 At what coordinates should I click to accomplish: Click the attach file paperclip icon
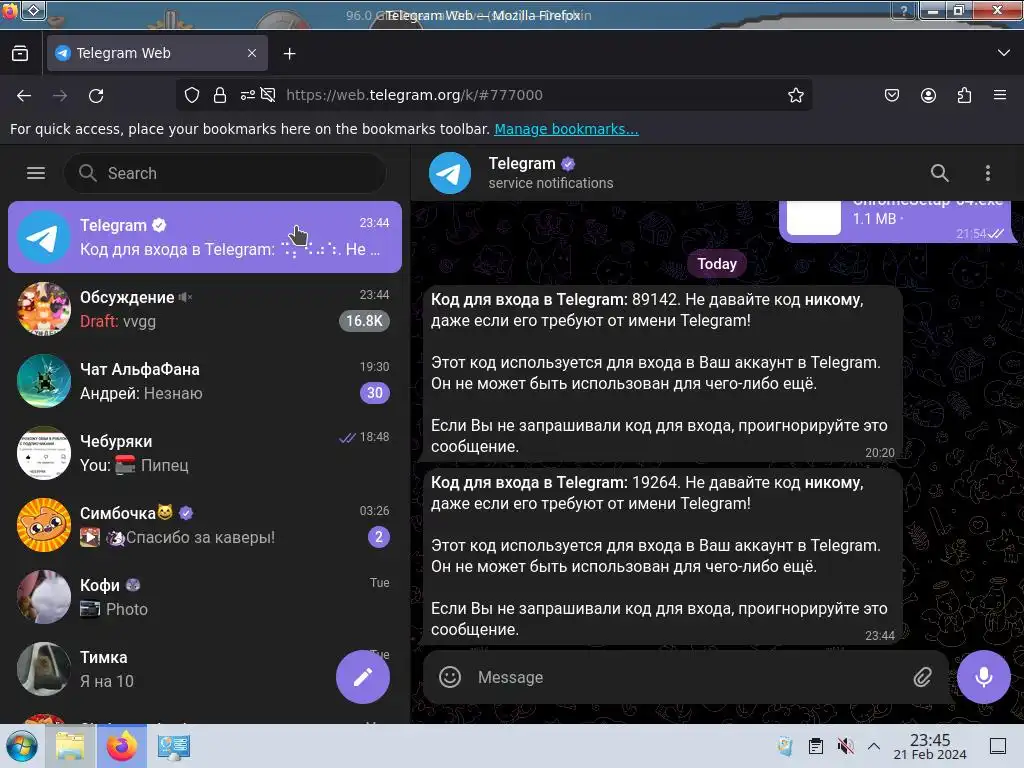tap(922, 677)
